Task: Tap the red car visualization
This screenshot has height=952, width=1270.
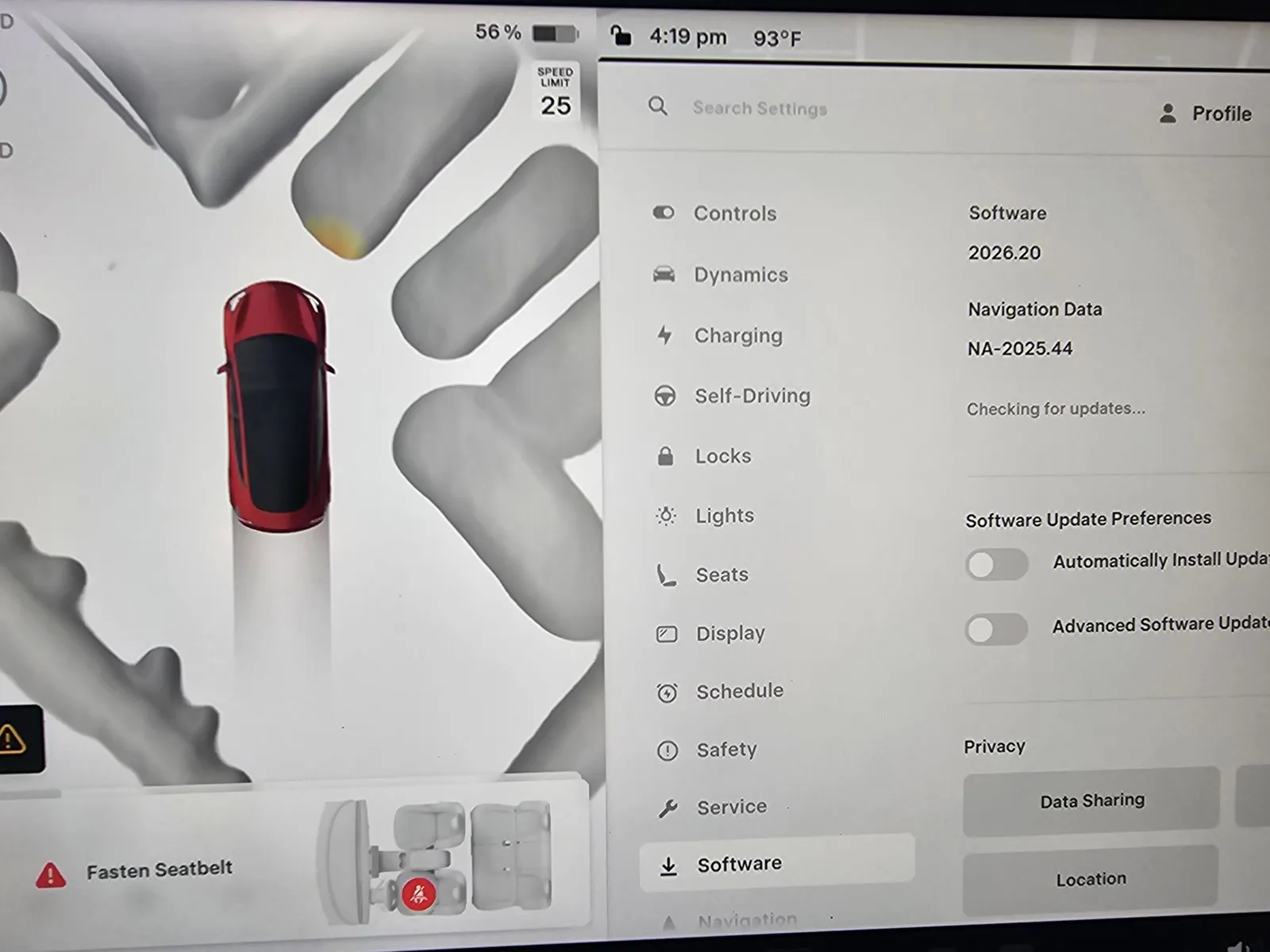Action: [276, 406]
